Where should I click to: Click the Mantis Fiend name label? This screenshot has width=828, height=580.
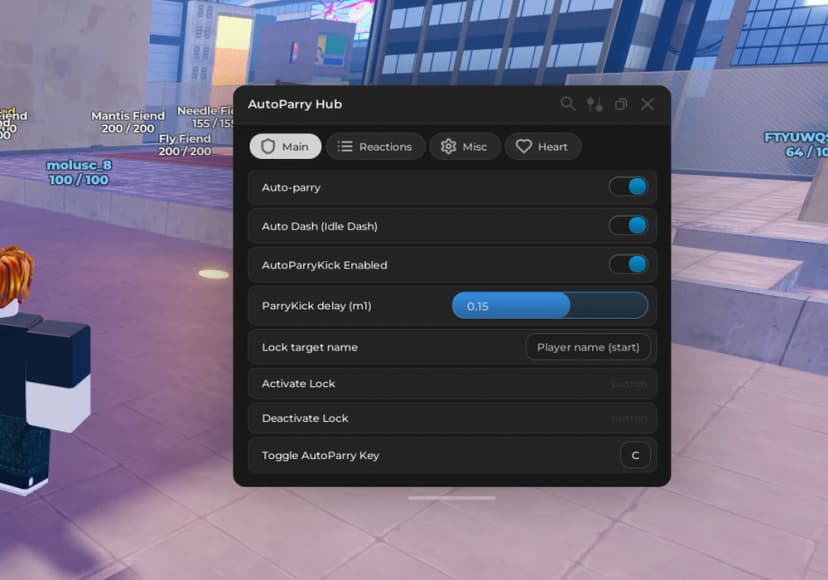click(x=128, y=115)
